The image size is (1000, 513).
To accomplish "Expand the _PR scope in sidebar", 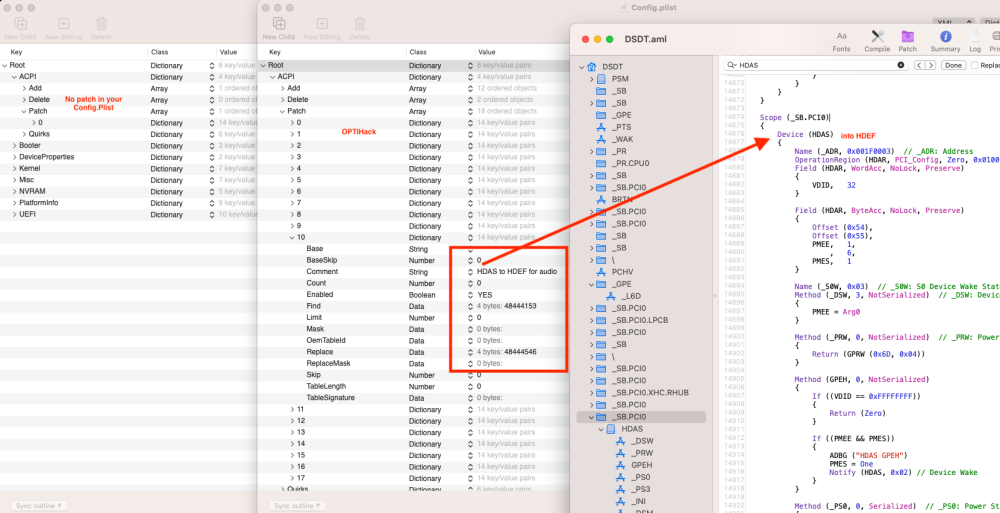I will click(x=591, y=151).
